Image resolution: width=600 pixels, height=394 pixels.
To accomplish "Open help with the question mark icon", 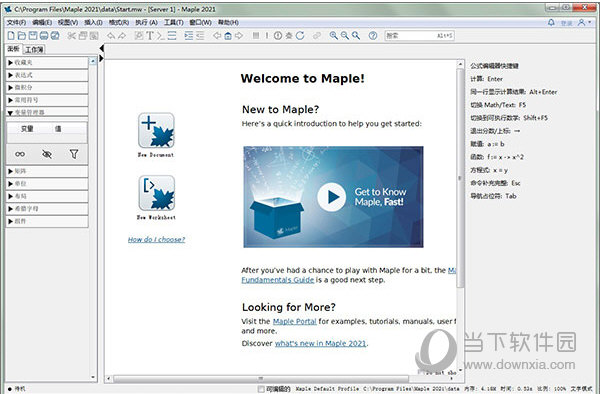I will pyautogui.click(x=373, y=36).
